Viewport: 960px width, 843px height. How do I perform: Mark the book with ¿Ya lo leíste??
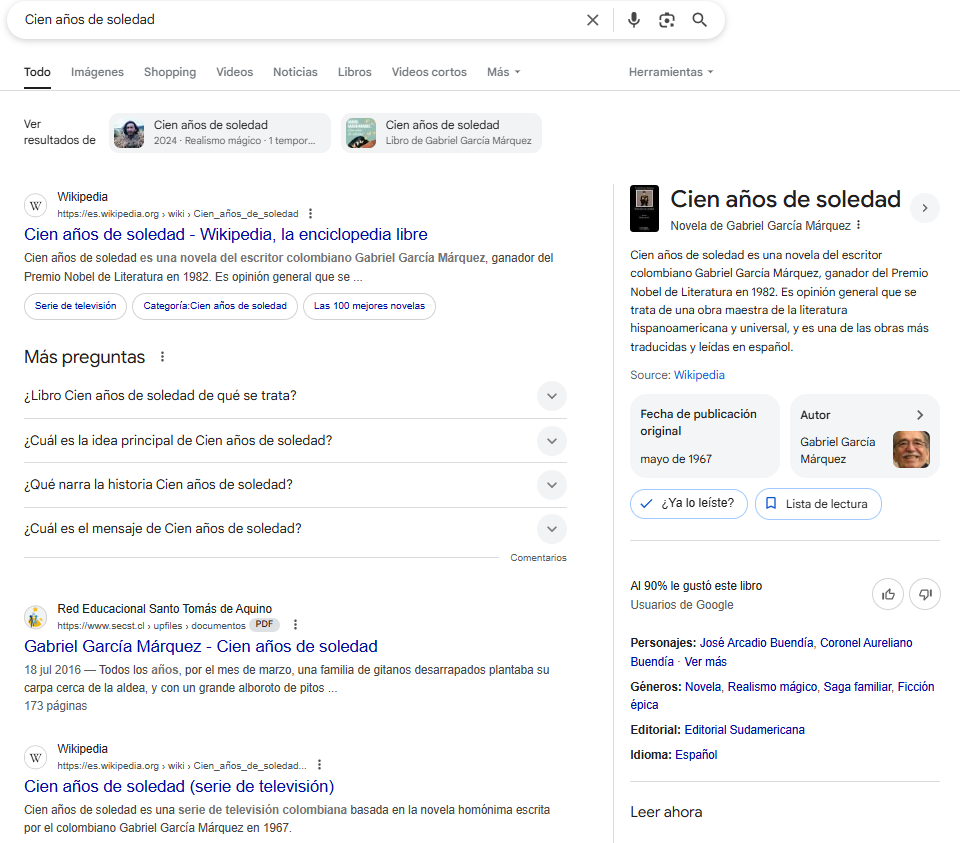[689, 504]
